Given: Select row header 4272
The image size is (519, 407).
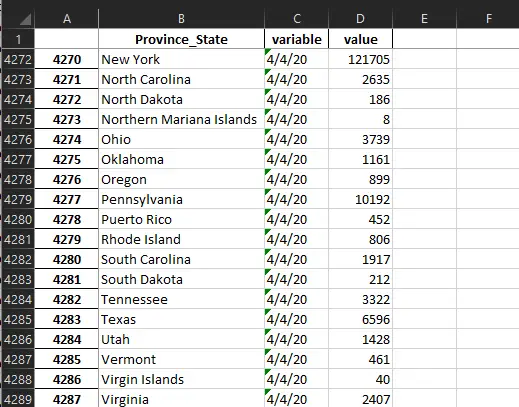Looking at the screenshot, I should pyautogui.click(x=18, y=59).
